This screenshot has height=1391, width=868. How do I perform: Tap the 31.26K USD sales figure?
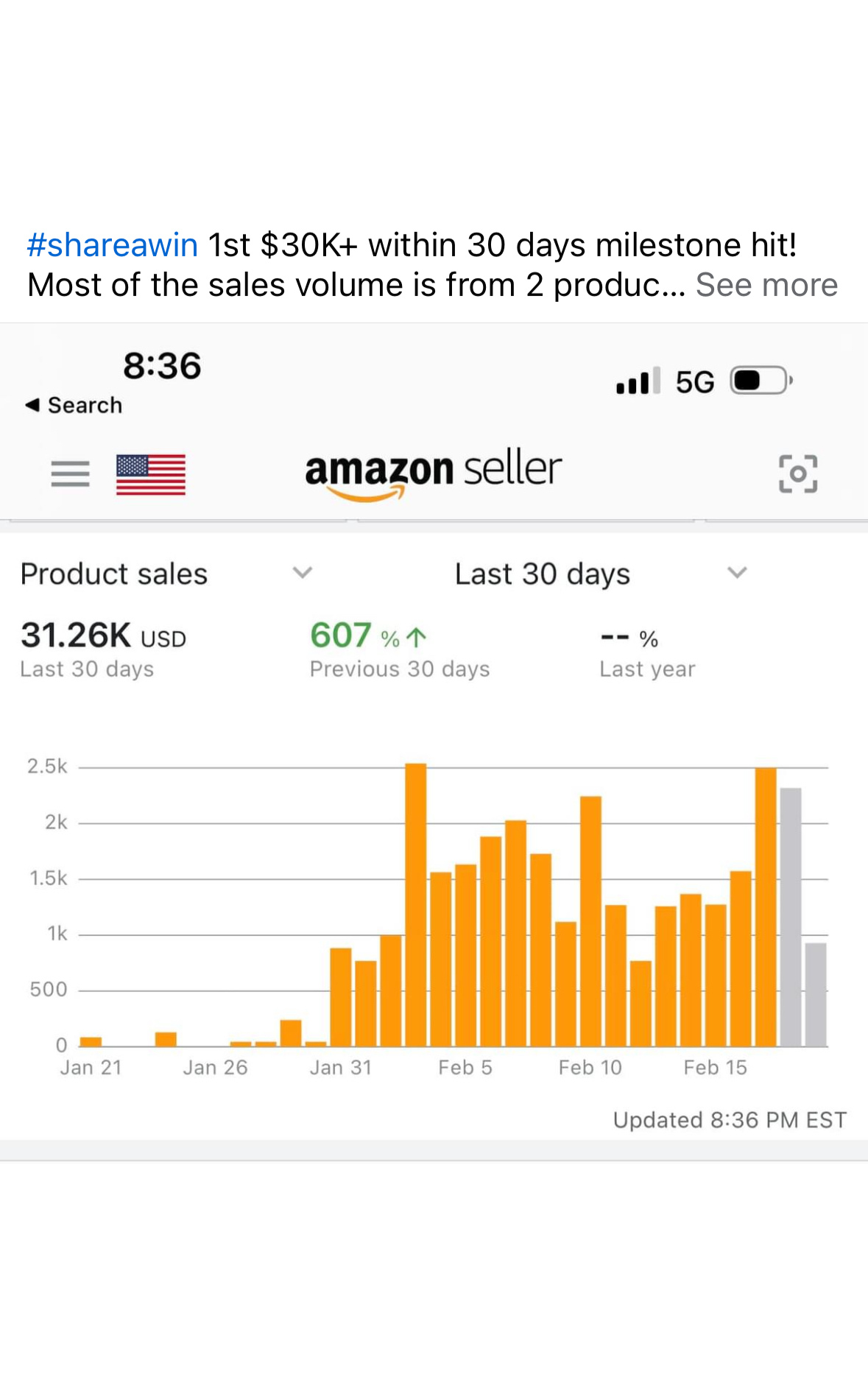[103, 636]
